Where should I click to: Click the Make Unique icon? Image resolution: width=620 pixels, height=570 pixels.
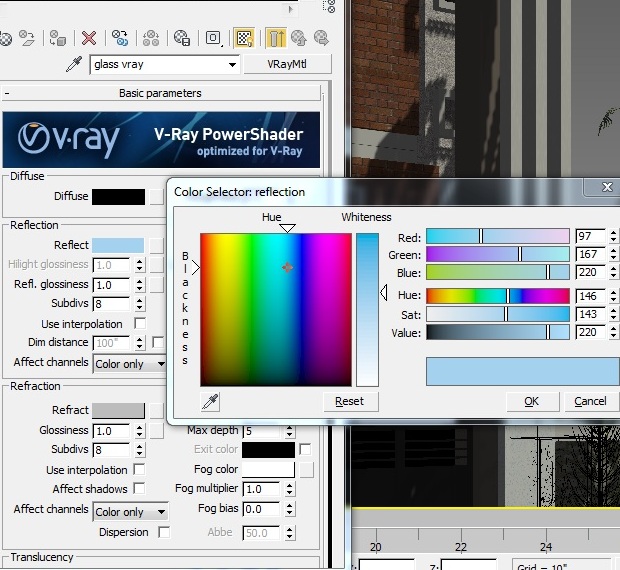[x=151, y=38]
